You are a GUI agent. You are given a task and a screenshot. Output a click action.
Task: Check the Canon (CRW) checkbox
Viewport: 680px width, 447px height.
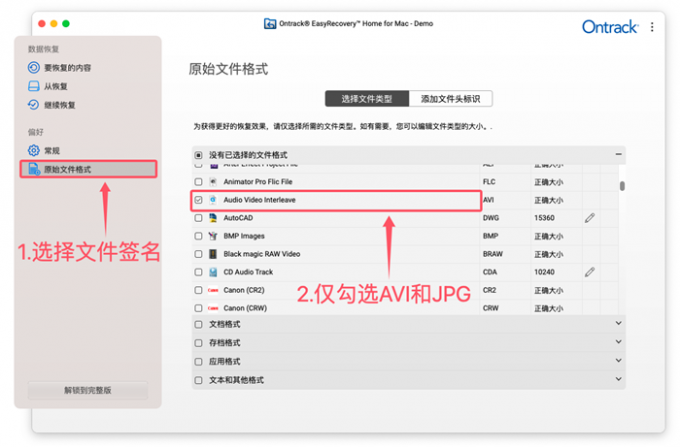click(x=198, y=308)
